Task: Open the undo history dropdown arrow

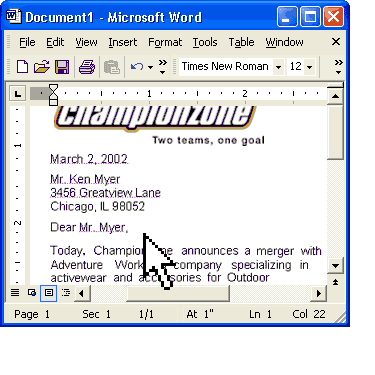Action: pos(150,67)
